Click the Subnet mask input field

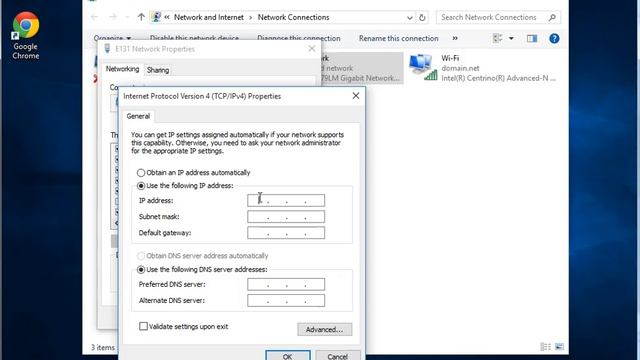286,217
